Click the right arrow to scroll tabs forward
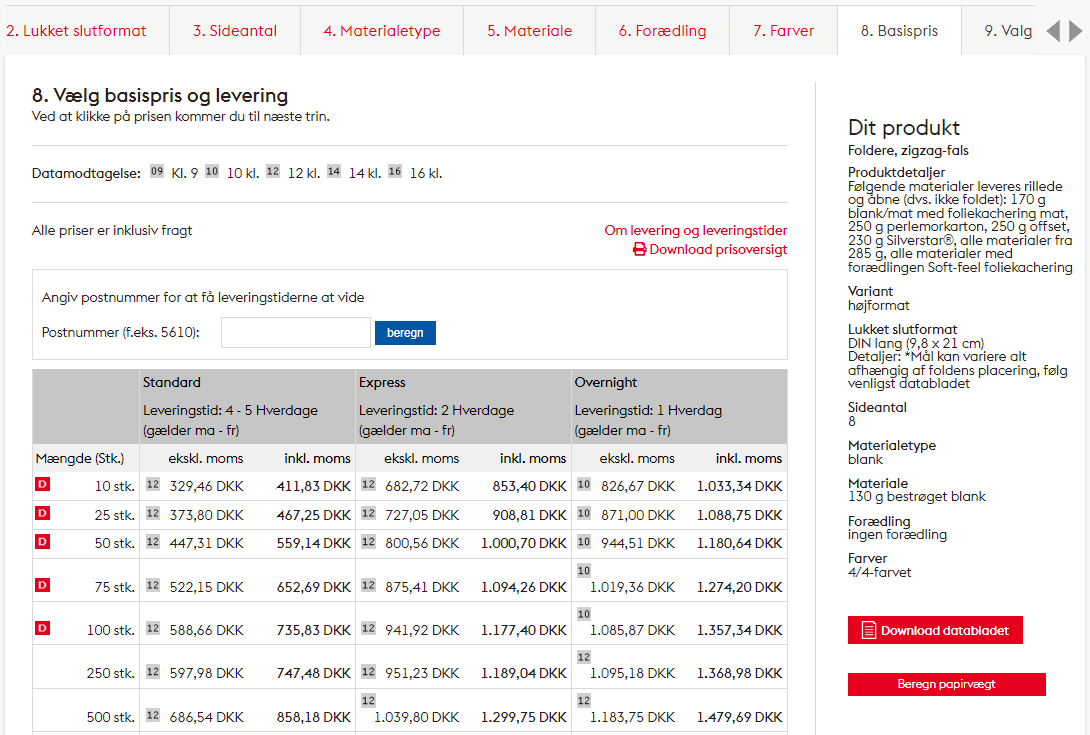Screen dimensions: 1090x735 click(x=1076, y=31)
